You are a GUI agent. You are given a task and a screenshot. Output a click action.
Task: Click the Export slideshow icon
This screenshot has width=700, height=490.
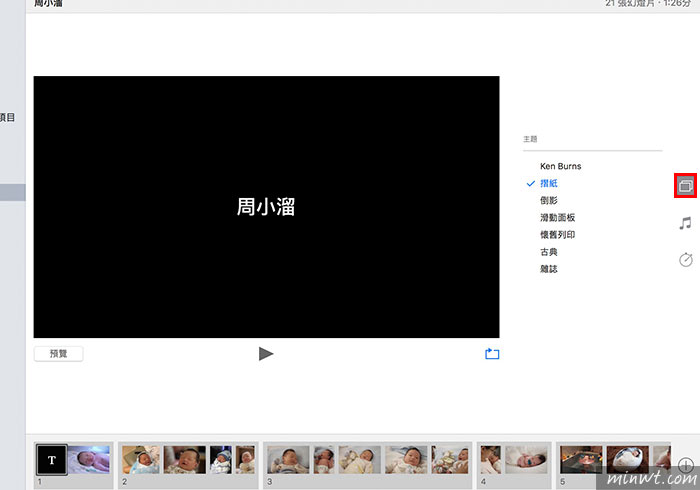coord(492,354)
